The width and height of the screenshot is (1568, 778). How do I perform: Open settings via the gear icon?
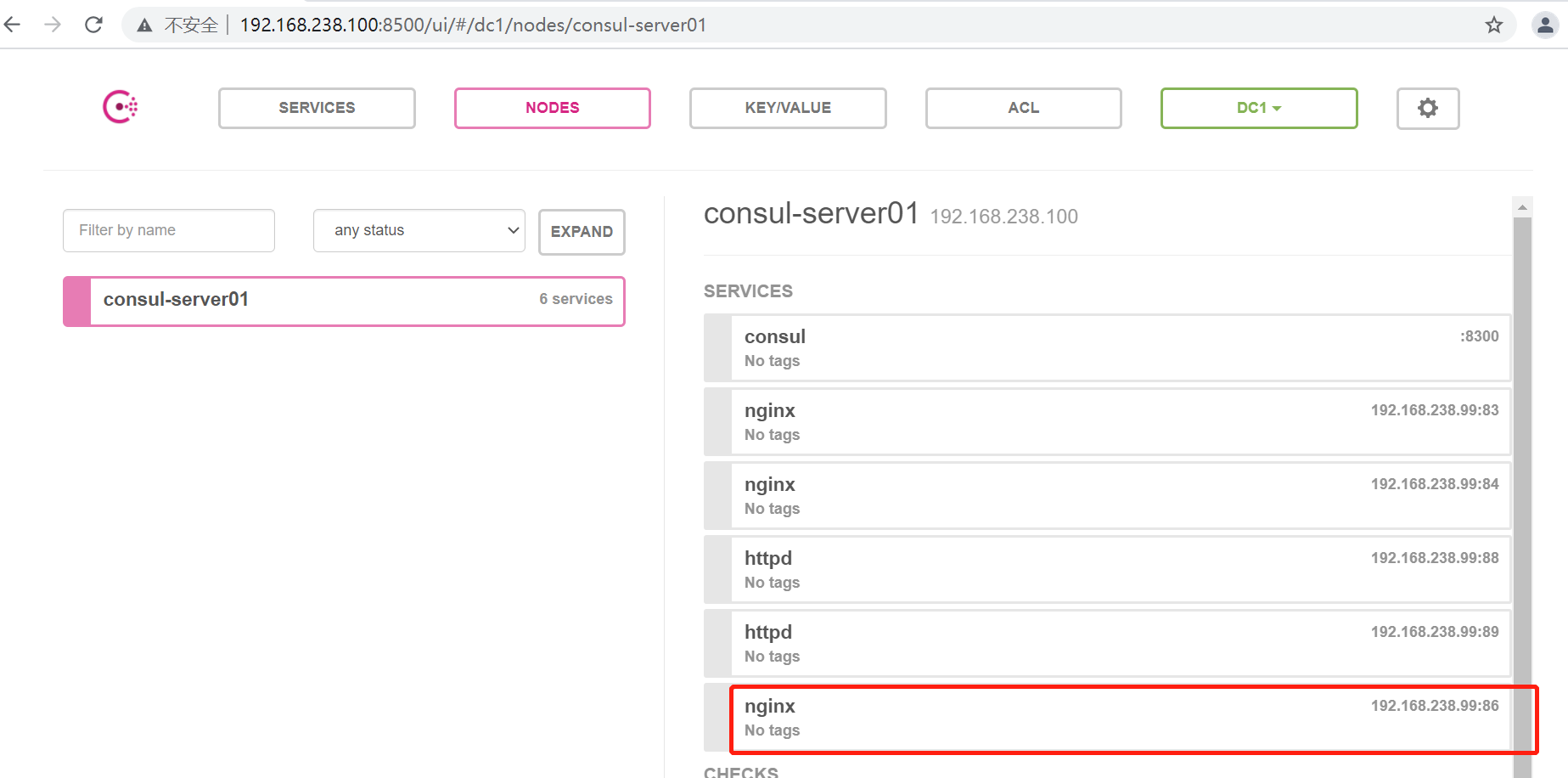tap(1428, 108)
